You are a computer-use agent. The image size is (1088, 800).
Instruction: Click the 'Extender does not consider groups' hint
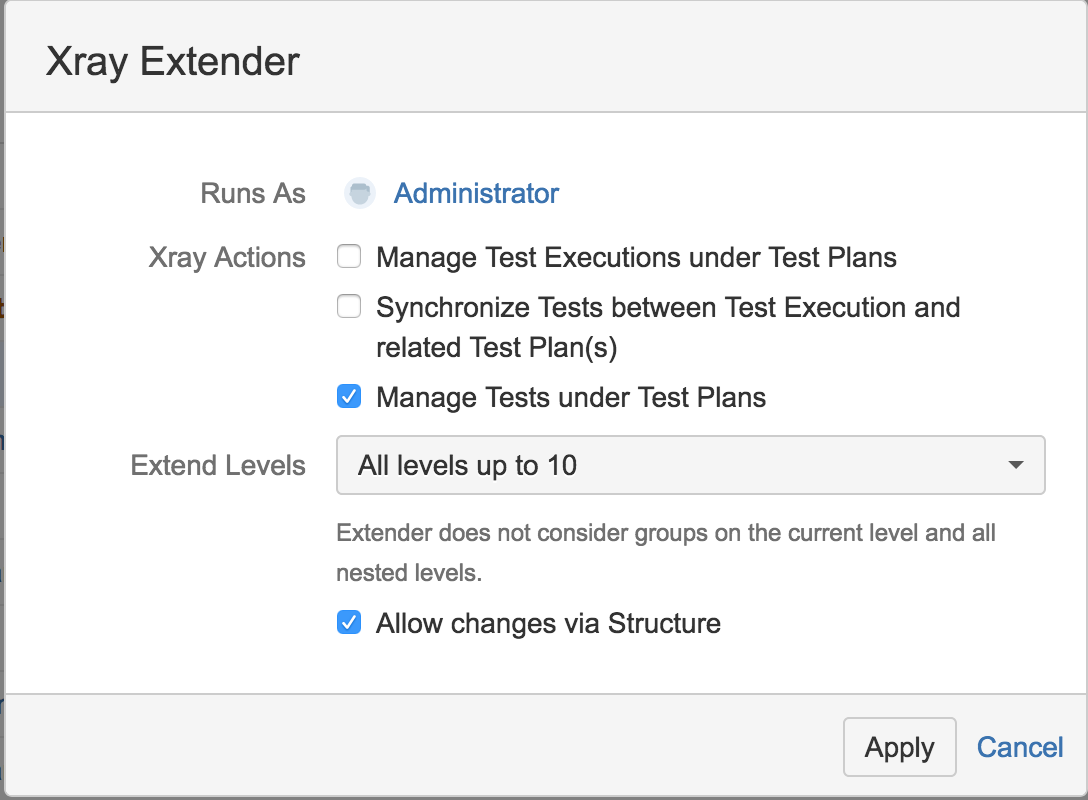click(x=665, y=553)
